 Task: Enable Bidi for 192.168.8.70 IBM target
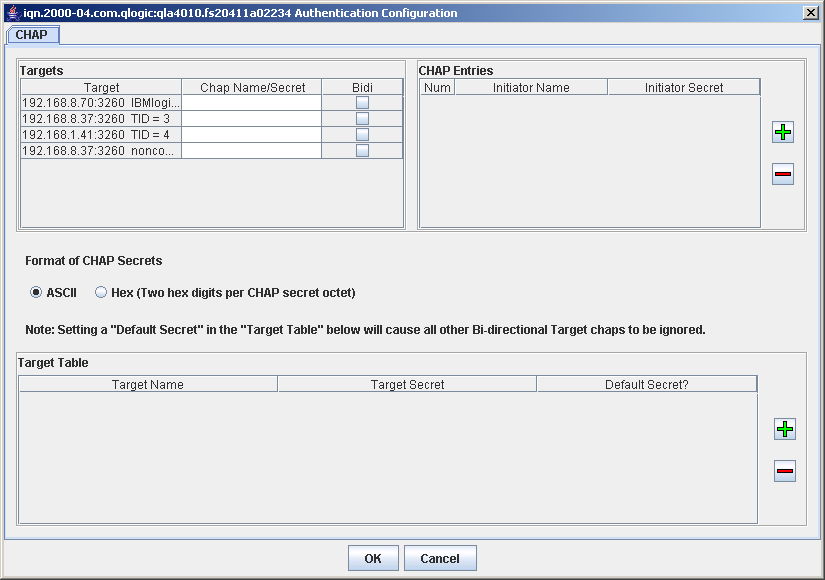click(x=362, y=103)
